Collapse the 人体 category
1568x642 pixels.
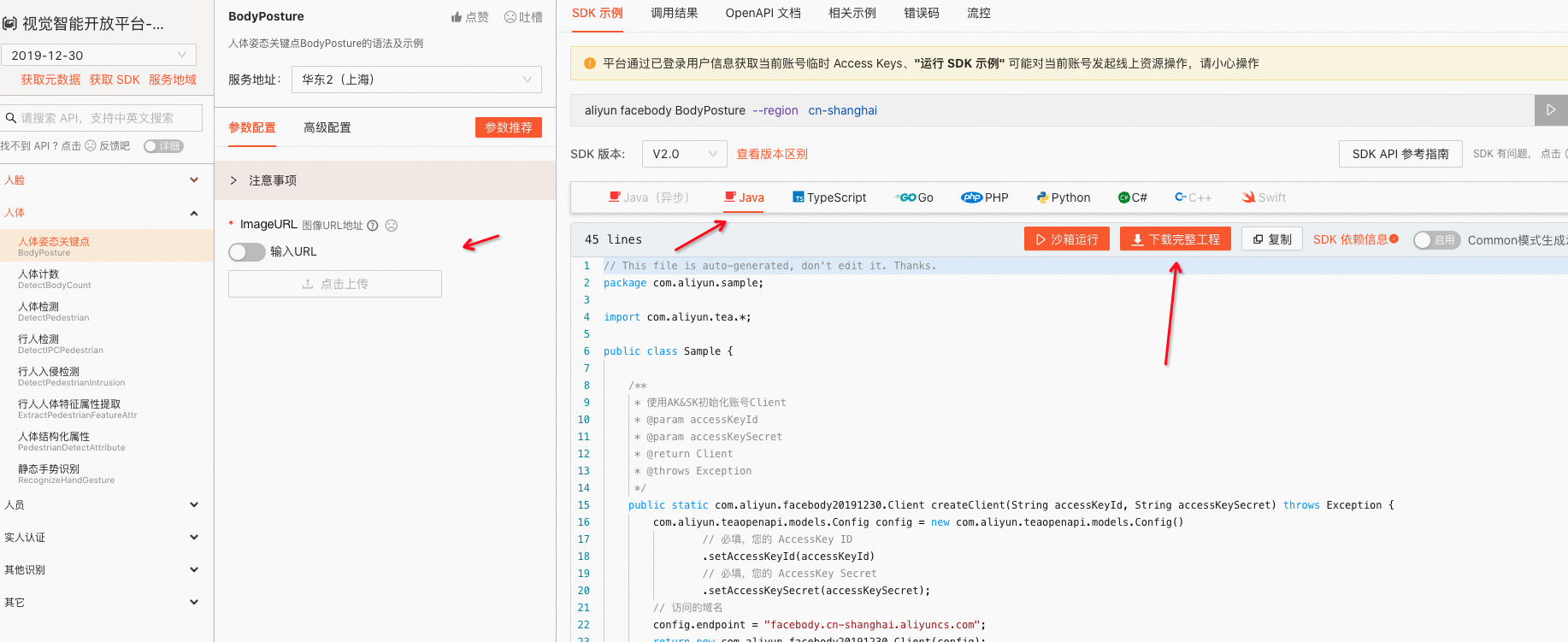(x=106, y=213)
